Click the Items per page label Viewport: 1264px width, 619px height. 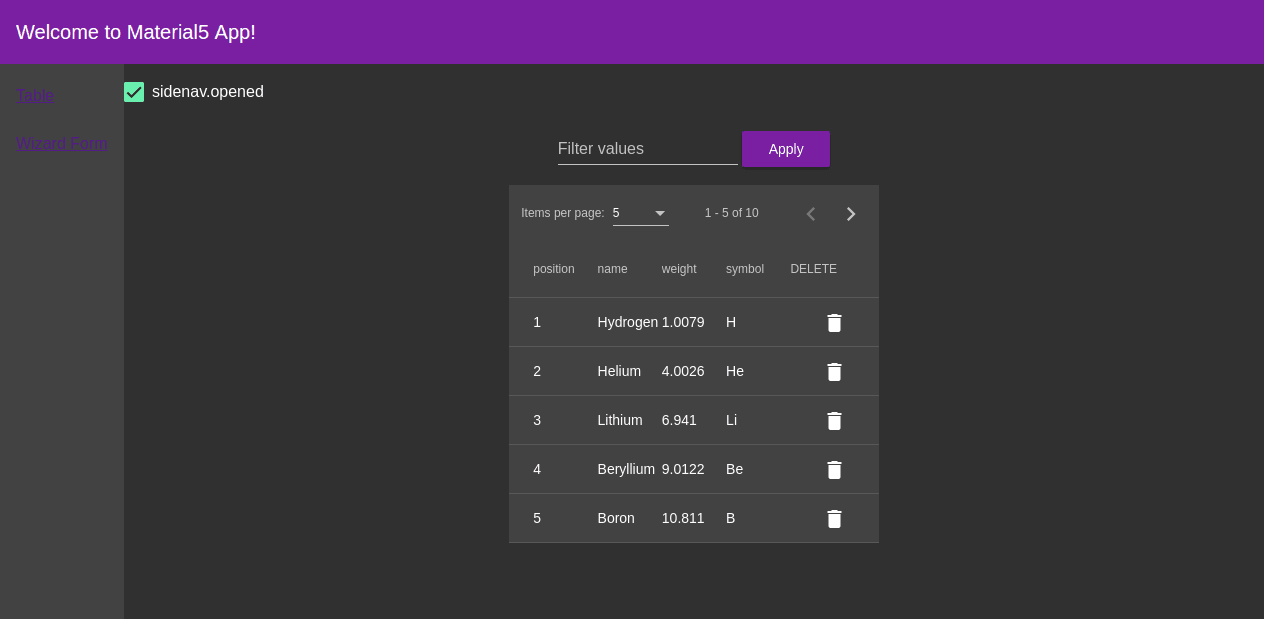click(563, 213)
